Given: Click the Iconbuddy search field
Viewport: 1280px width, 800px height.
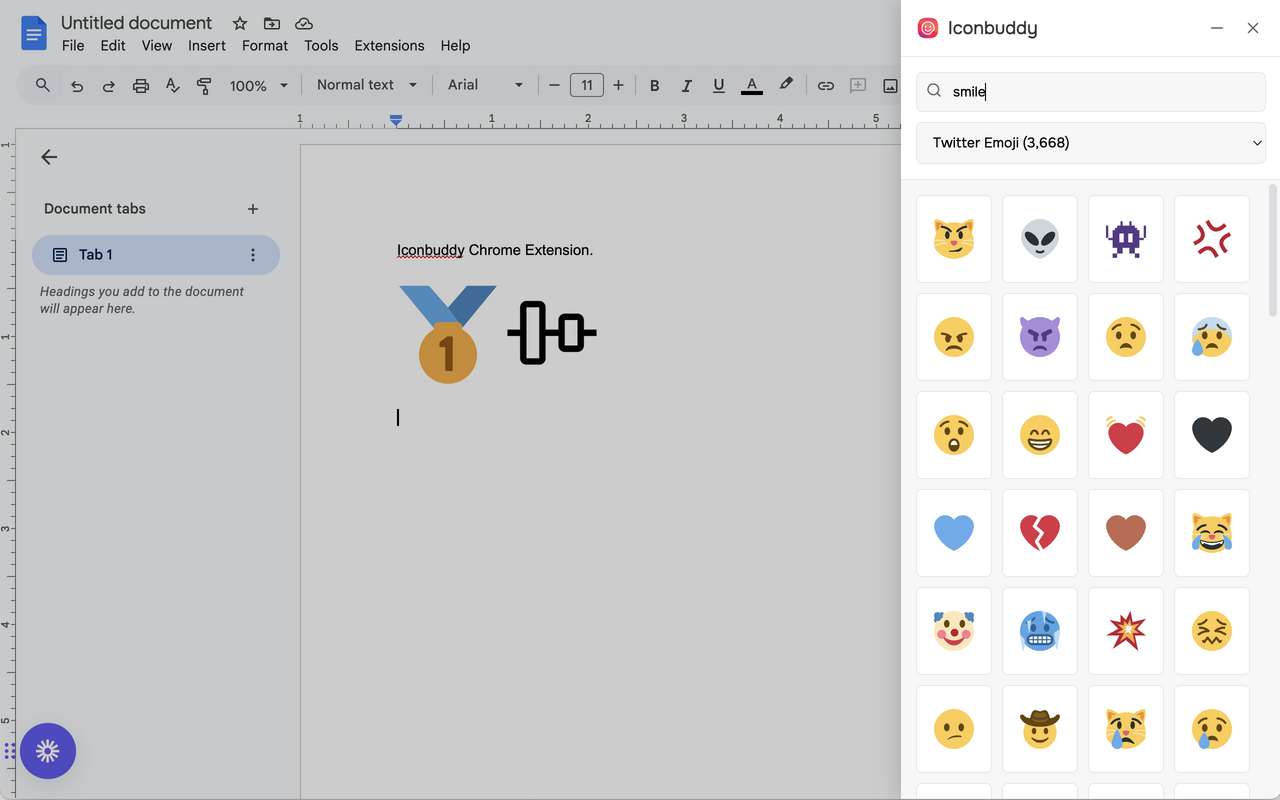Looking at the screenshot, I should (x=1090, y=91).
